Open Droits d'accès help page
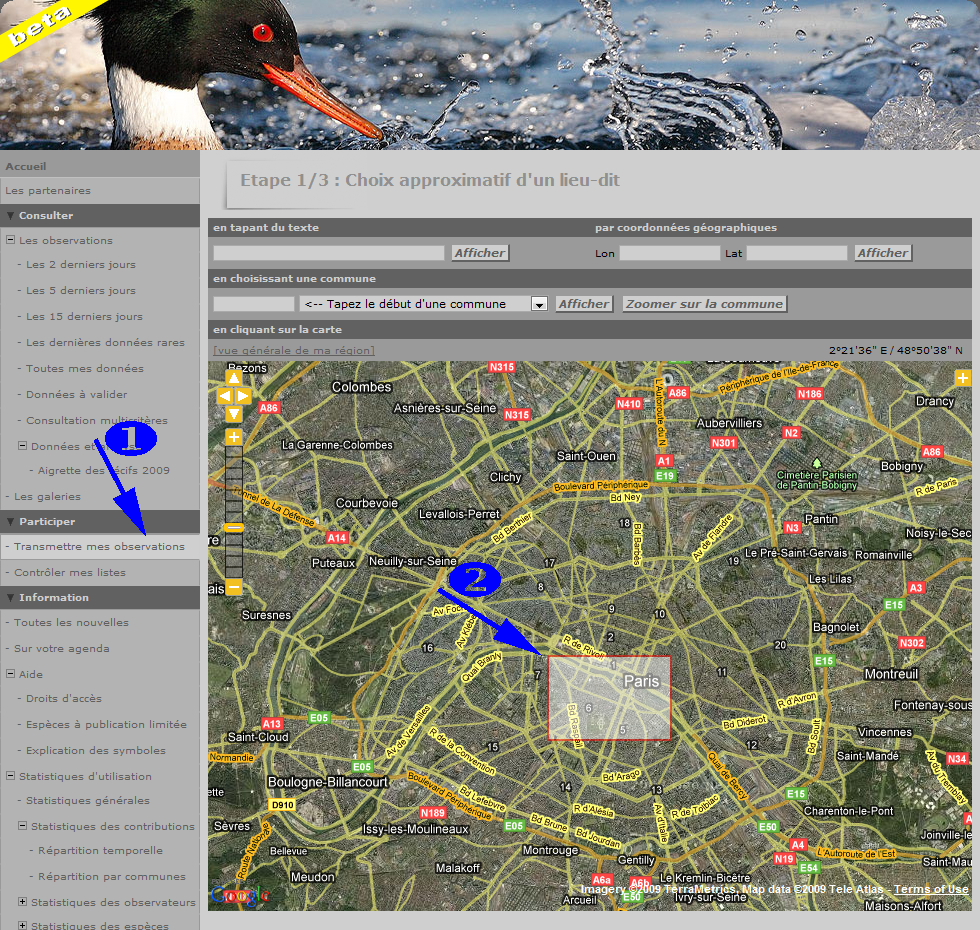The image size is (980, 930). [x=64, y=699]
